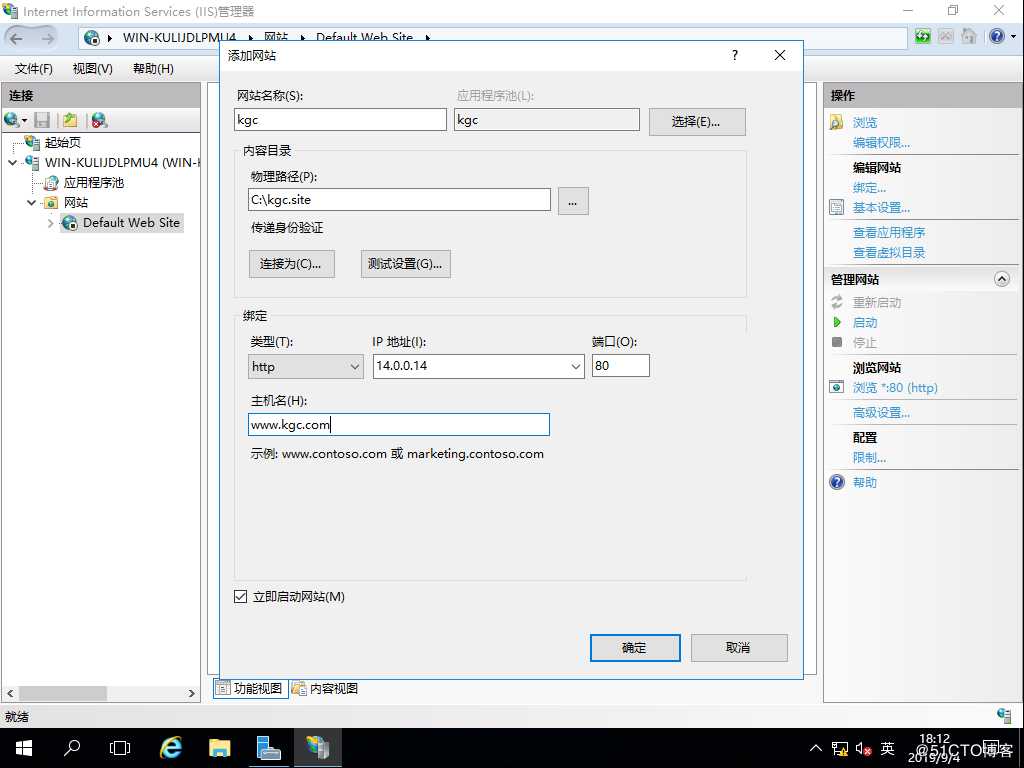Image resolution: width=1024 pixels, height=768 pixels.
Task: Open Server Manager from the taskbar
Action: (x=268, y=748)
